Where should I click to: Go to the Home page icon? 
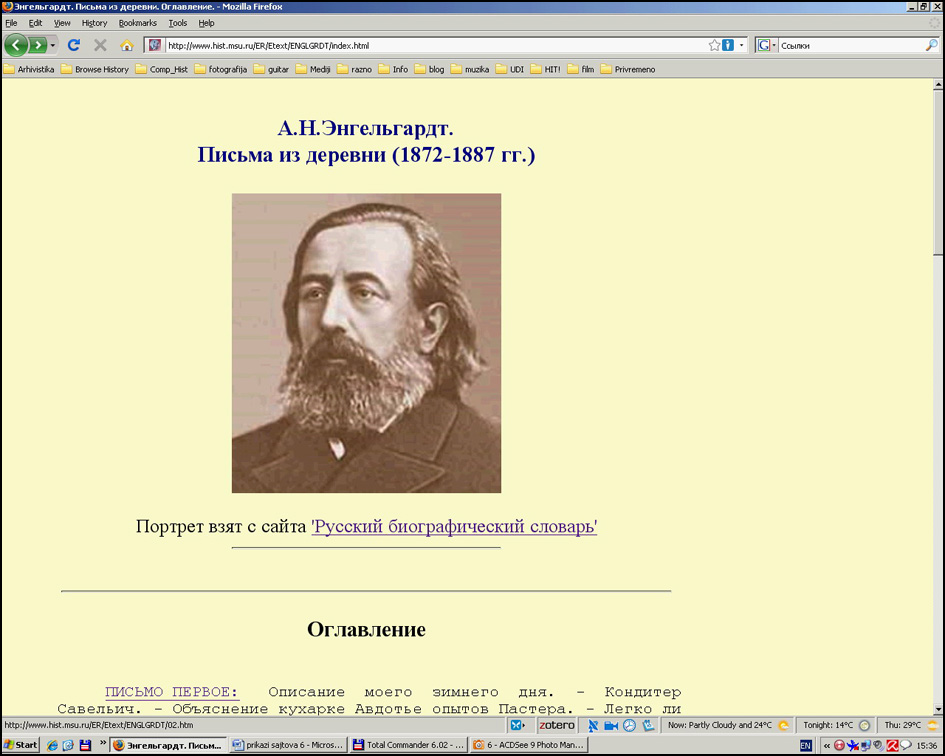[126, 45]
